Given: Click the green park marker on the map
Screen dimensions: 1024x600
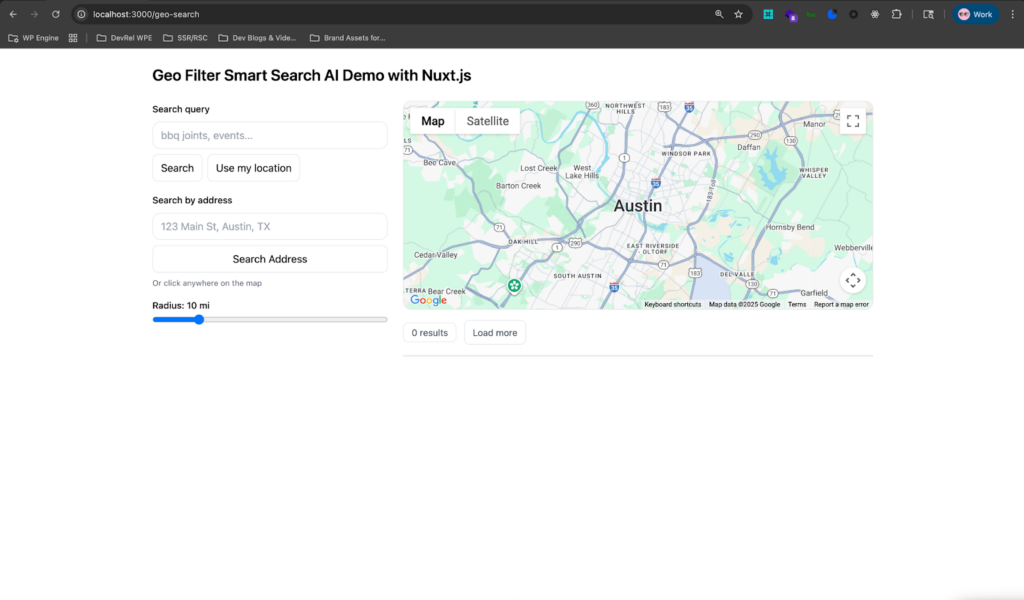Looking at the screenshot, I should click(x=514, y=286).
